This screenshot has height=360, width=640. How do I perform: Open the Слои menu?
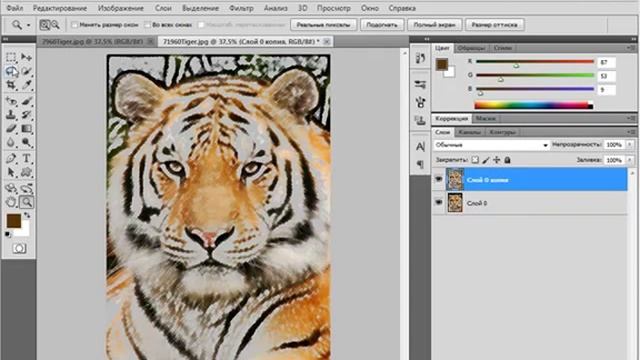tap(163, 8)
